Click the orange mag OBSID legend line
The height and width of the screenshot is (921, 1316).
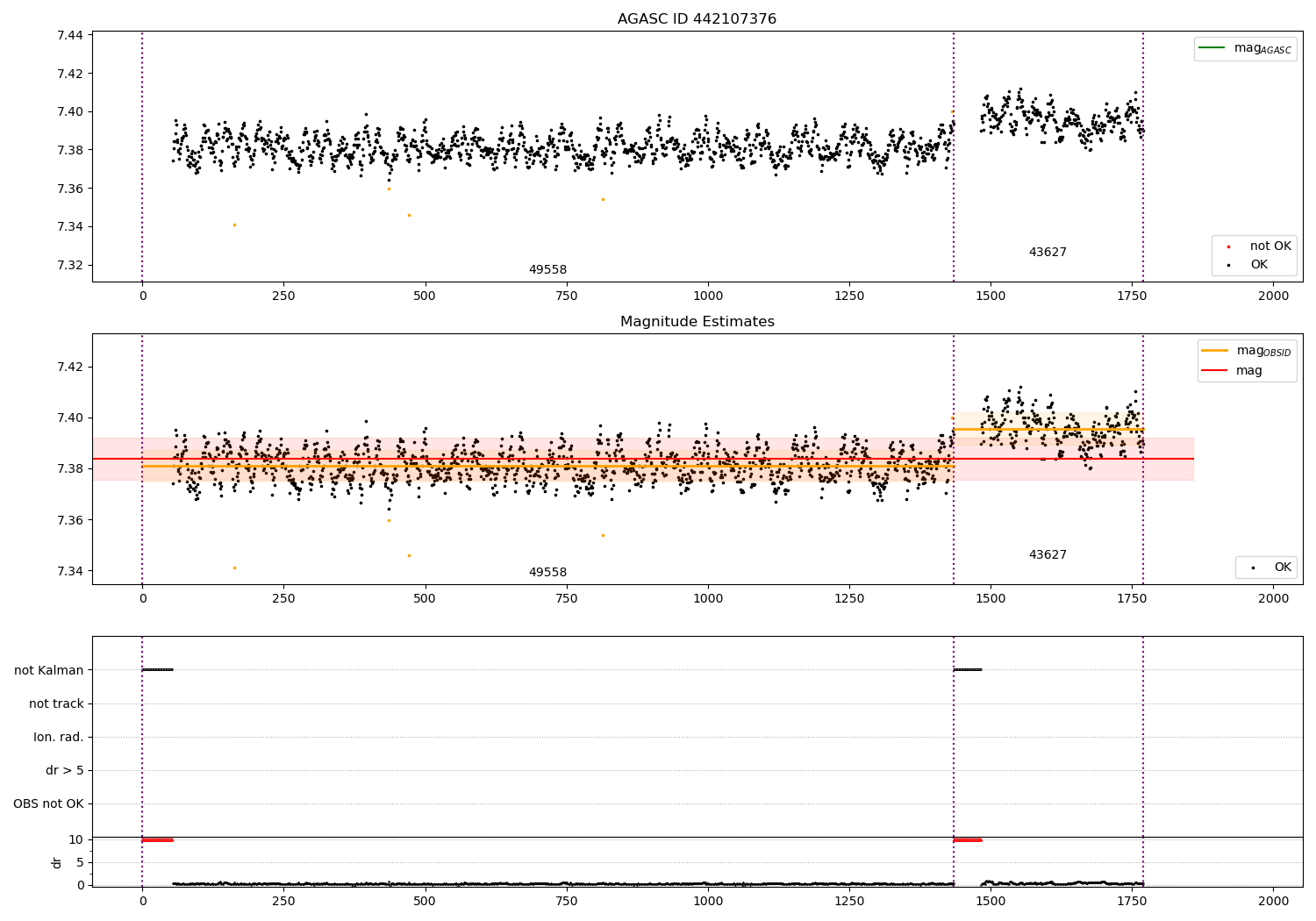click(1215, 351)
